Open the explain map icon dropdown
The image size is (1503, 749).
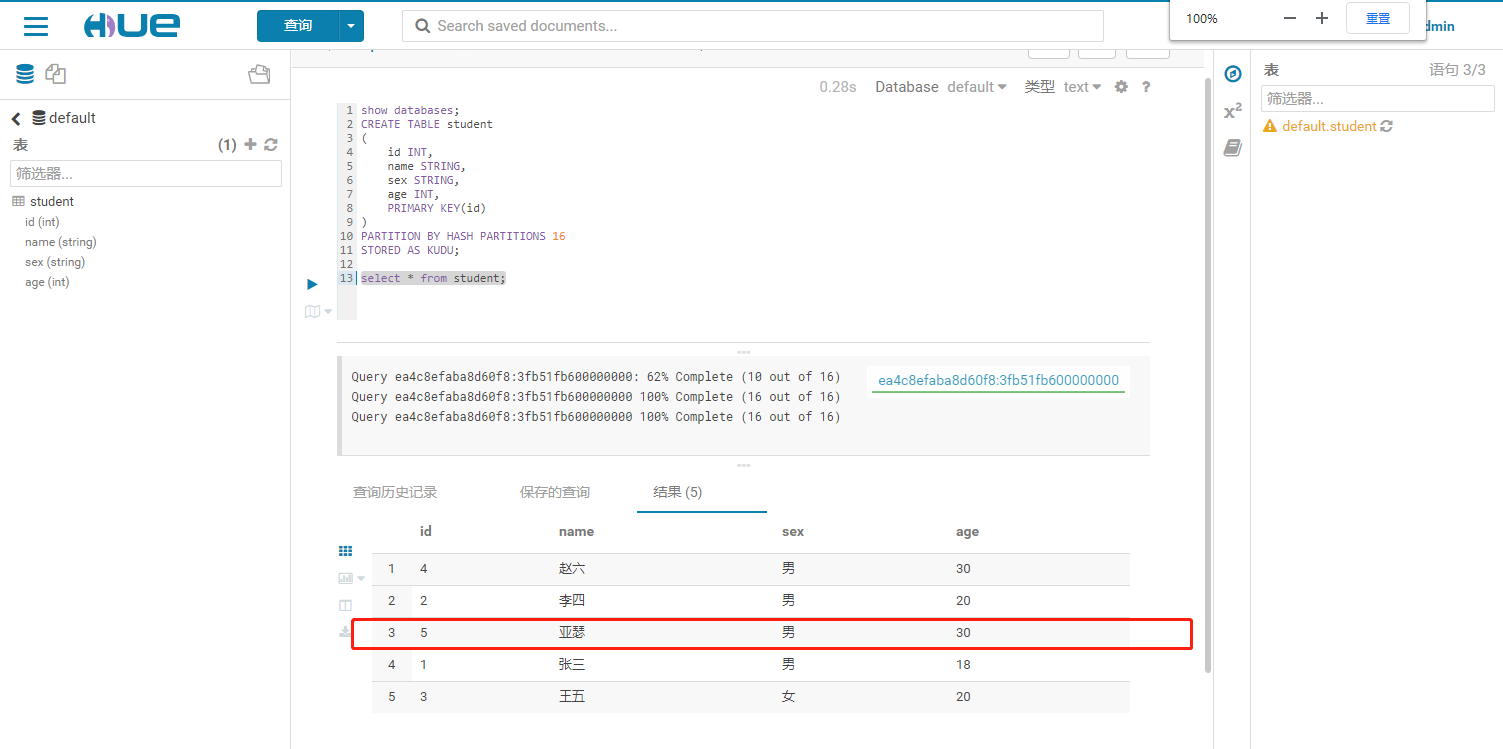pyautogui.click(x=318, y=312)
